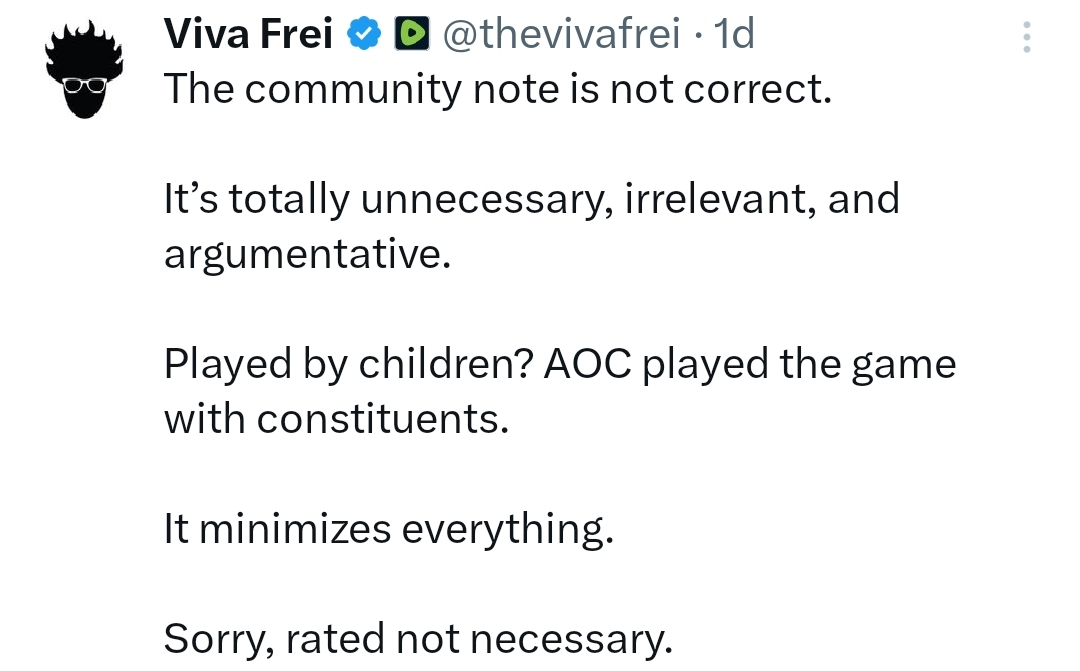
Task: Click the sentence "It minimizes everything."
Action: pyautogui.click(x=388, y=528)
